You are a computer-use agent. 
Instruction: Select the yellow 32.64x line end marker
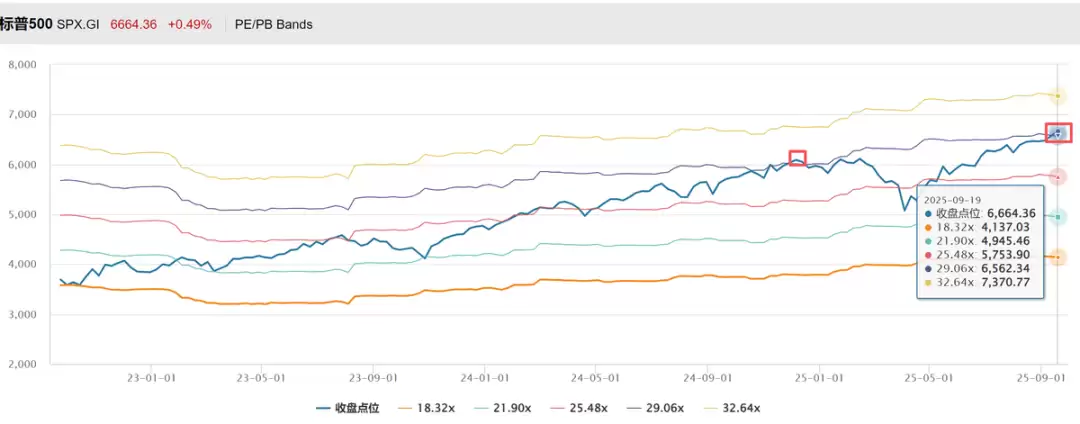click(1058, 96)
